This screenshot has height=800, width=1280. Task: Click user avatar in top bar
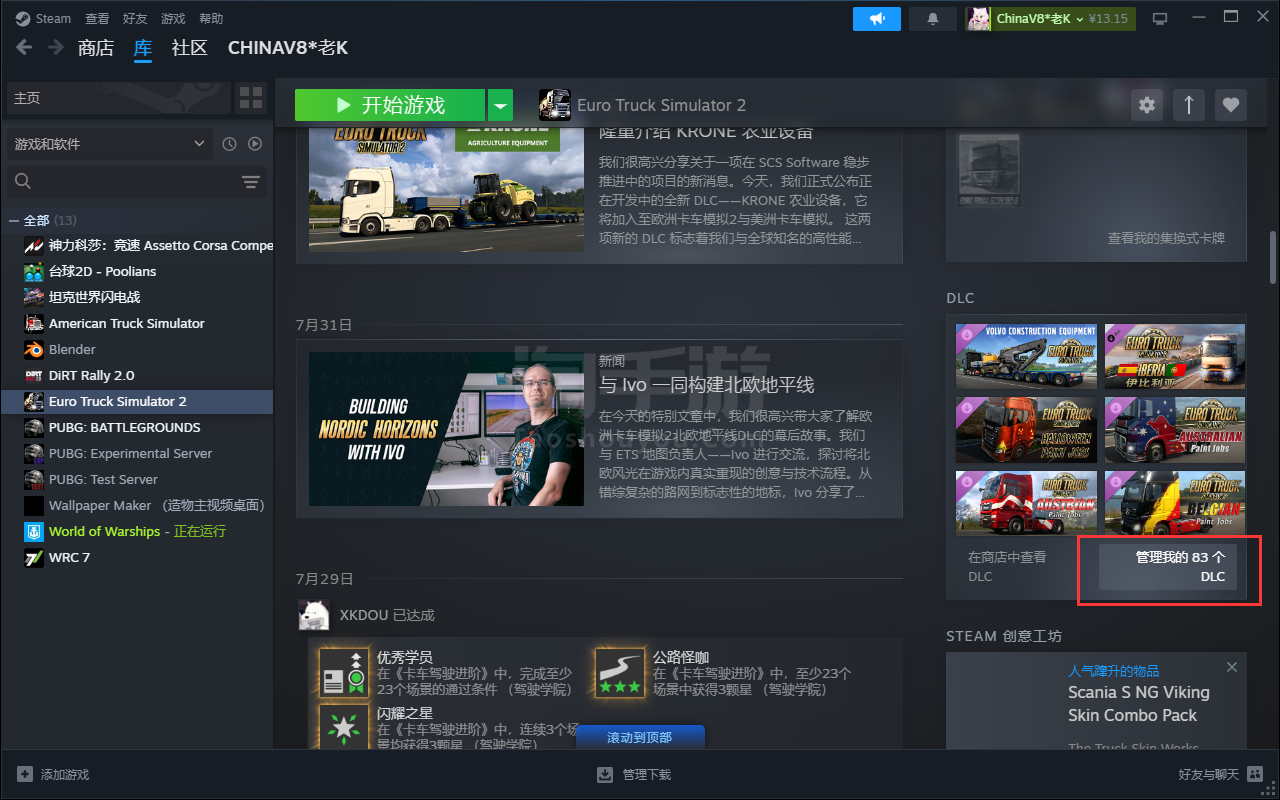click(x=978, y=18)
